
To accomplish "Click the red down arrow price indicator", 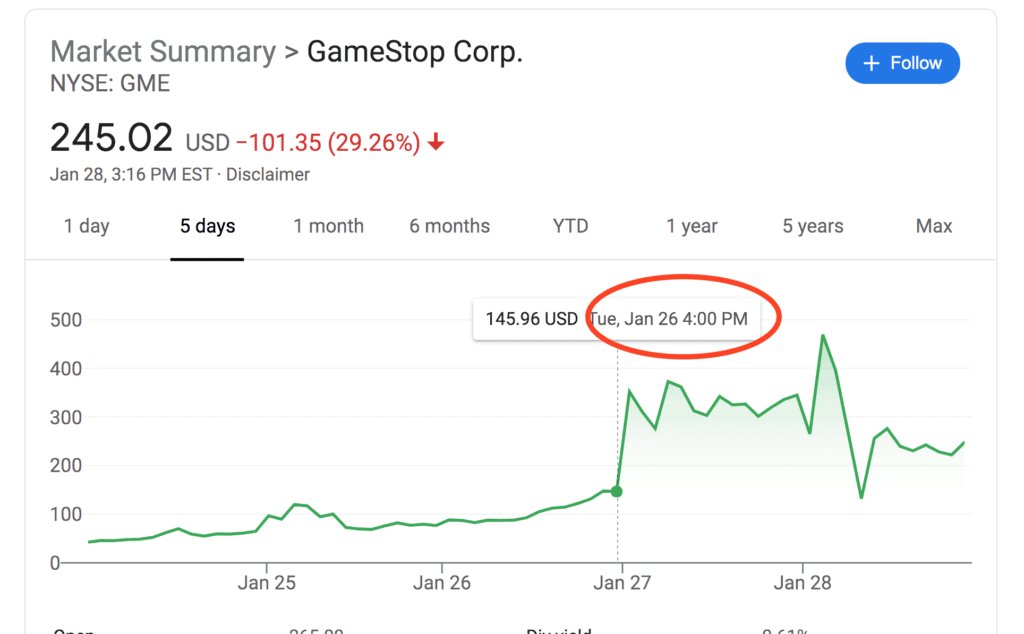I will 435,143.
